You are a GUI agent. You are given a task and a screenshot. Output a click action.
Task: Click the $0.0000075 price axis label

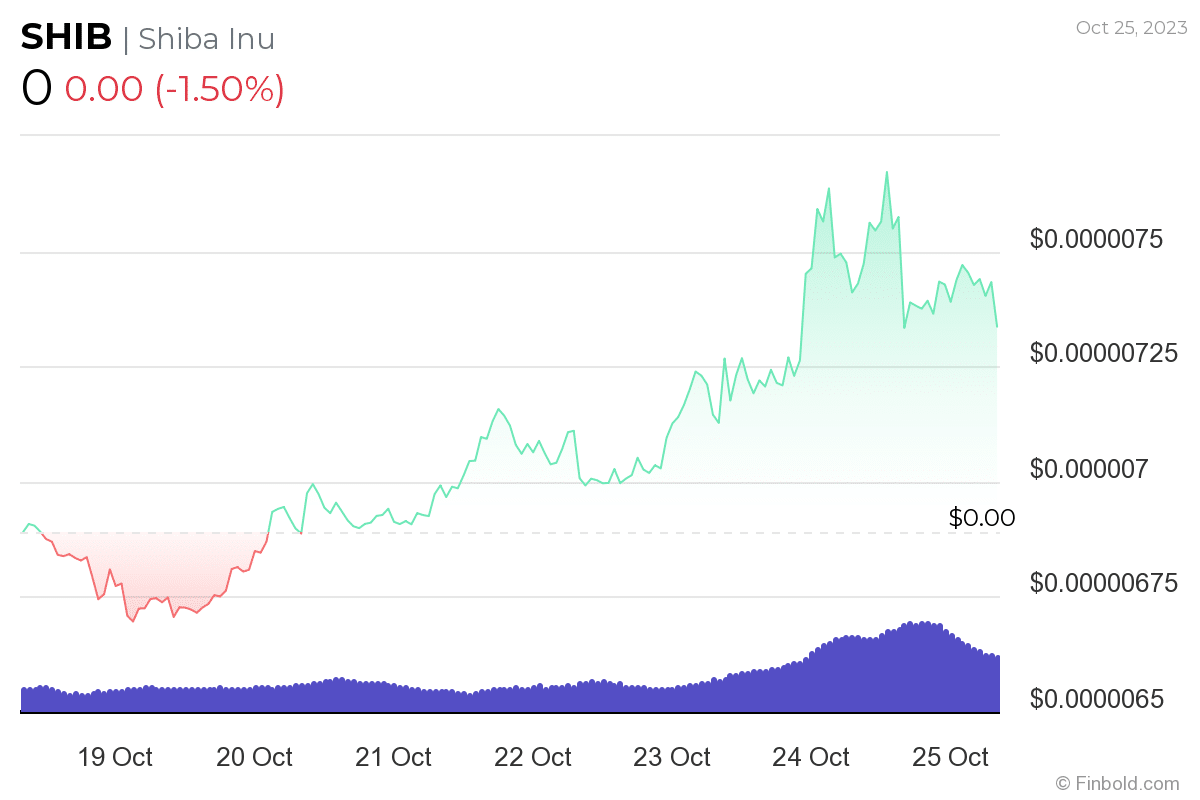coord(1096,239)
